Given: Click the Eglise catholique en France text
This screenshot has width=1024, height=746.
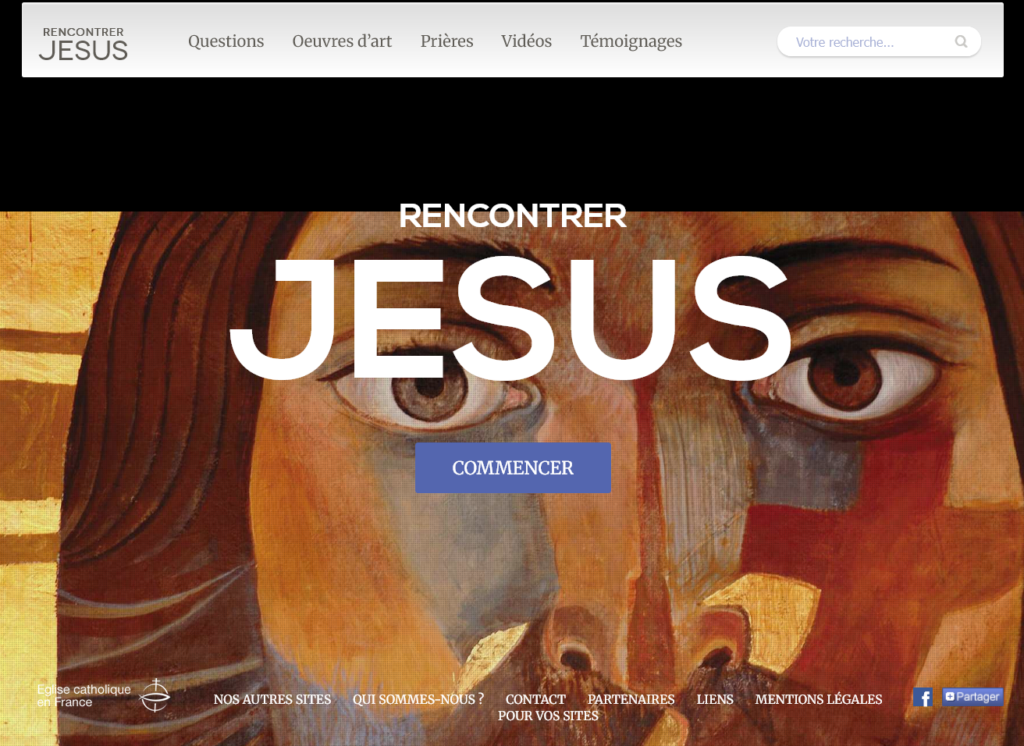Looking at the screenshot, I should coord(84,696).
